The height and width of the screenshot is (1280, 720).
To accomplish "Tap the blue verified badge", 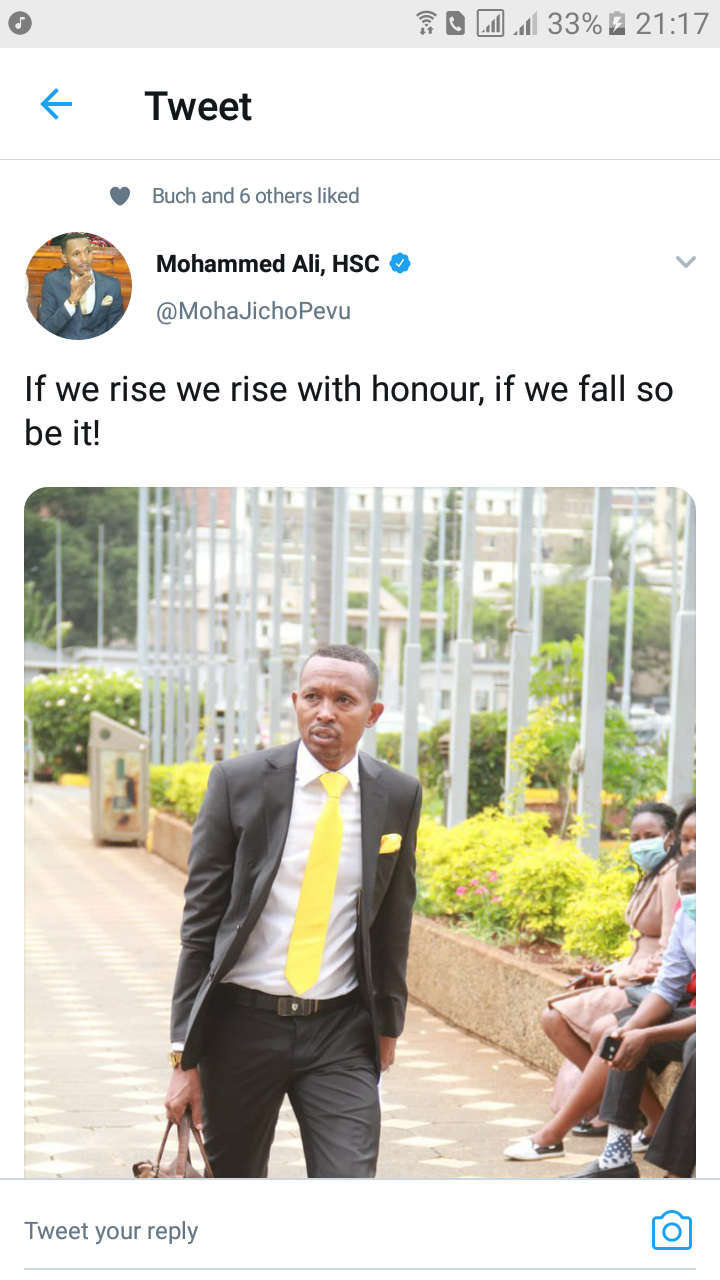I will [400, 264].
